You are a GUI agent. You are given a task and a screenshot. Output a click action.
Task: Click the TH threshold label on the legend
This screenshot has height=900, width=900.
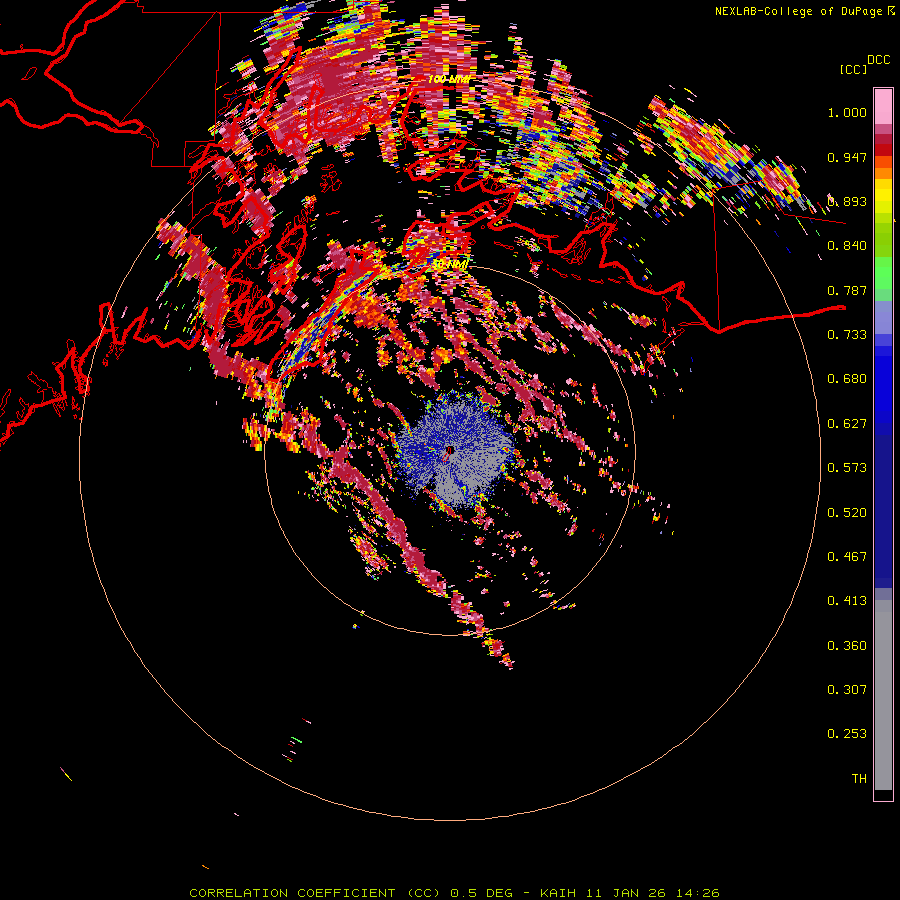point(859,779)
